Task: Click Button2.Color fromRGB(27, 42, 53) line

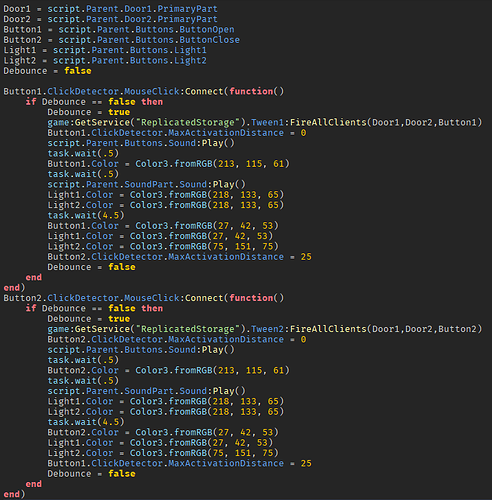Action: 163,432
